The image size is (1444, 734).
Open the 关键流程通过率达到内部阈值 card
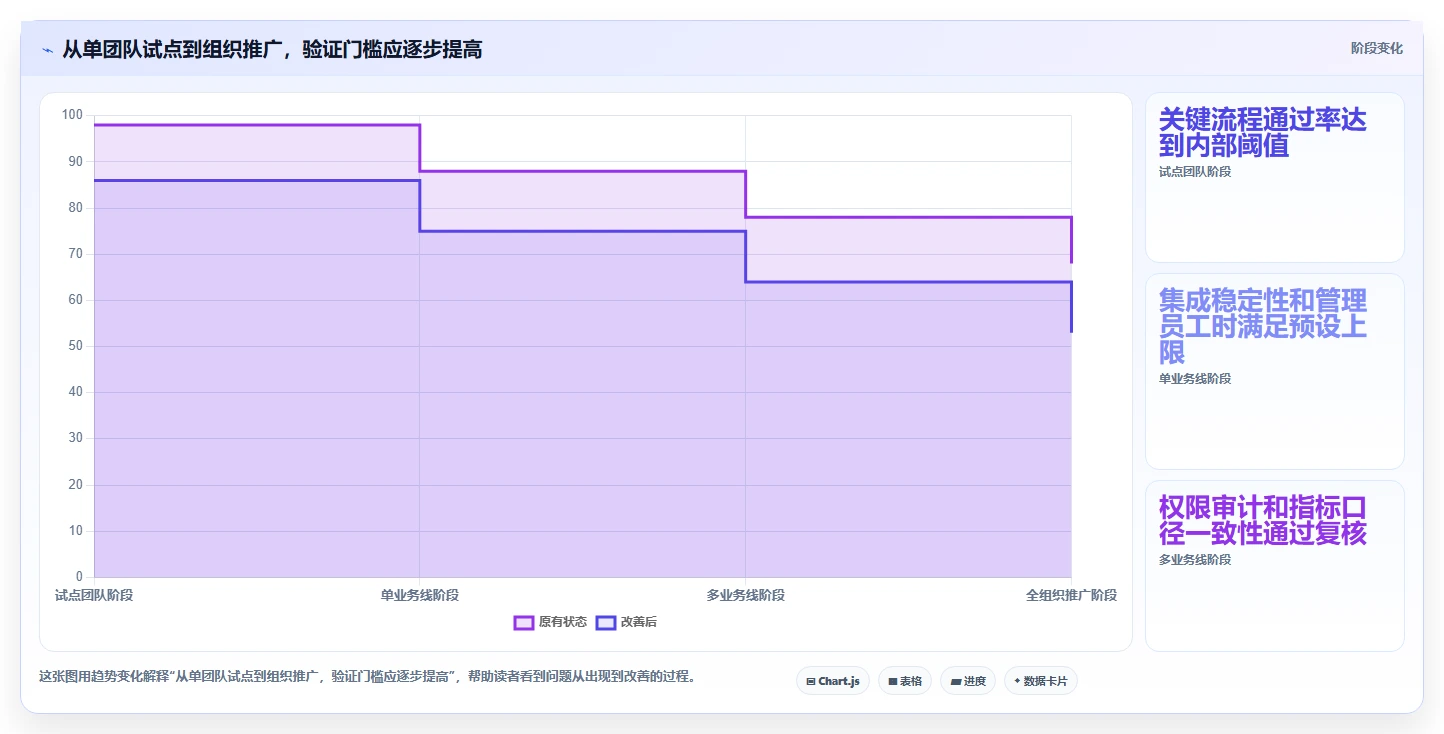pyautogui.click(x=1275, y=178)
